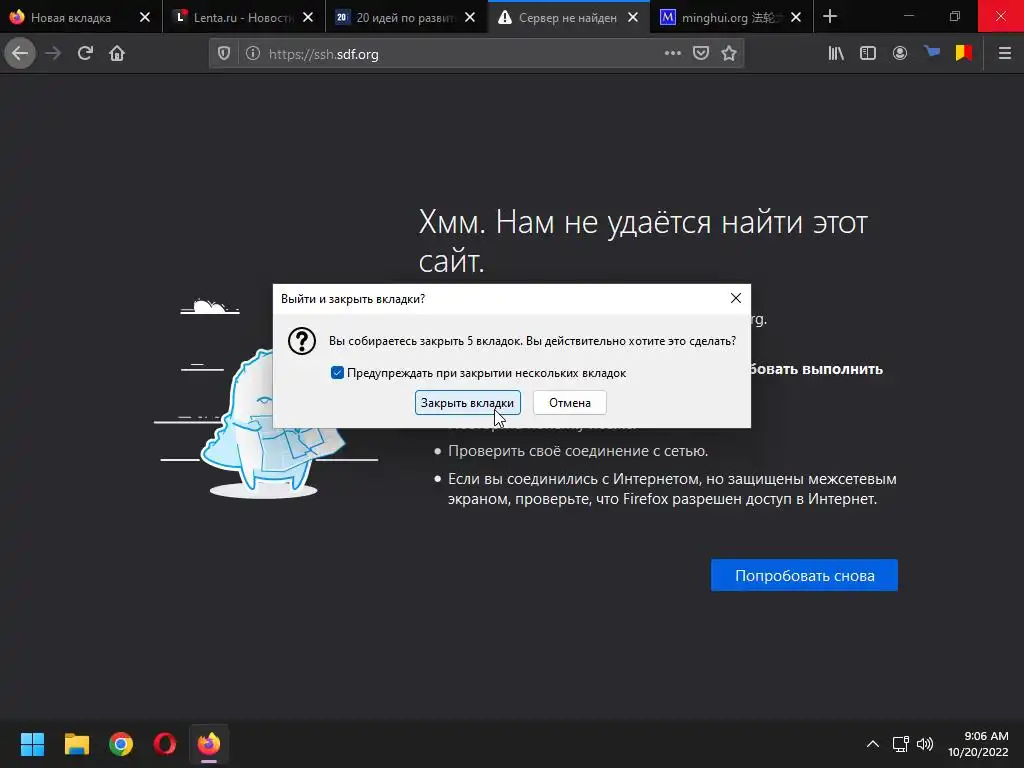Click the browser Back arrow button

(20, 54)
